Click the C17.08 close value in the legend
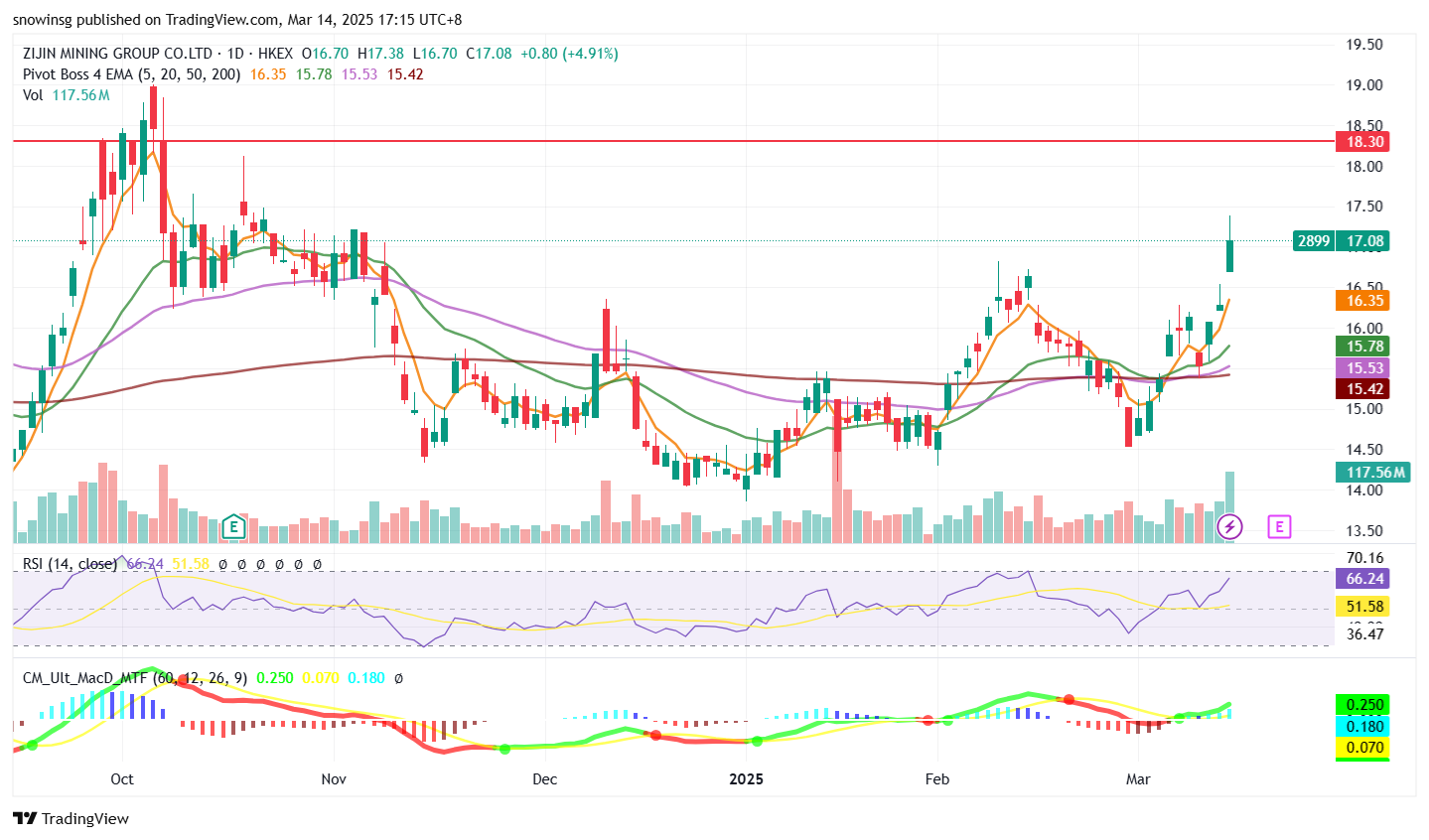The height and width of the screenshot is (840, 1429). (490, 54)
